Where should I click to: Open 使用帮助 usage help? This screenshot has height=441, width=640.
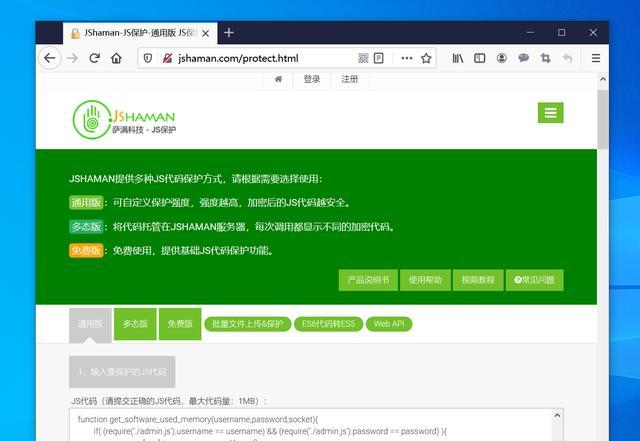(425, 280)
